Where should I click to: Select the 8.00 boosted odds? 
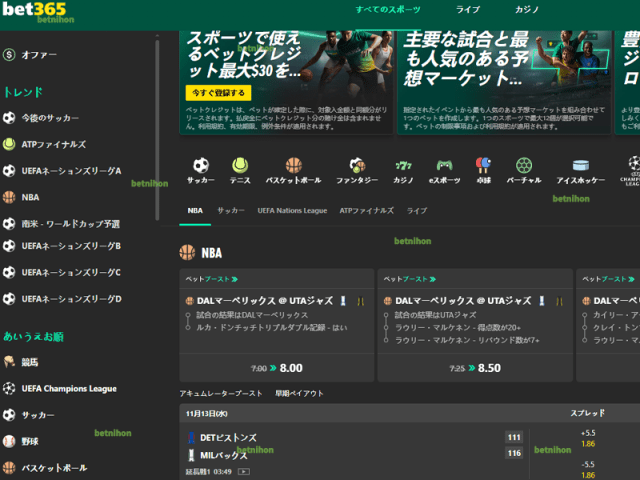click(x=291, y=368)
